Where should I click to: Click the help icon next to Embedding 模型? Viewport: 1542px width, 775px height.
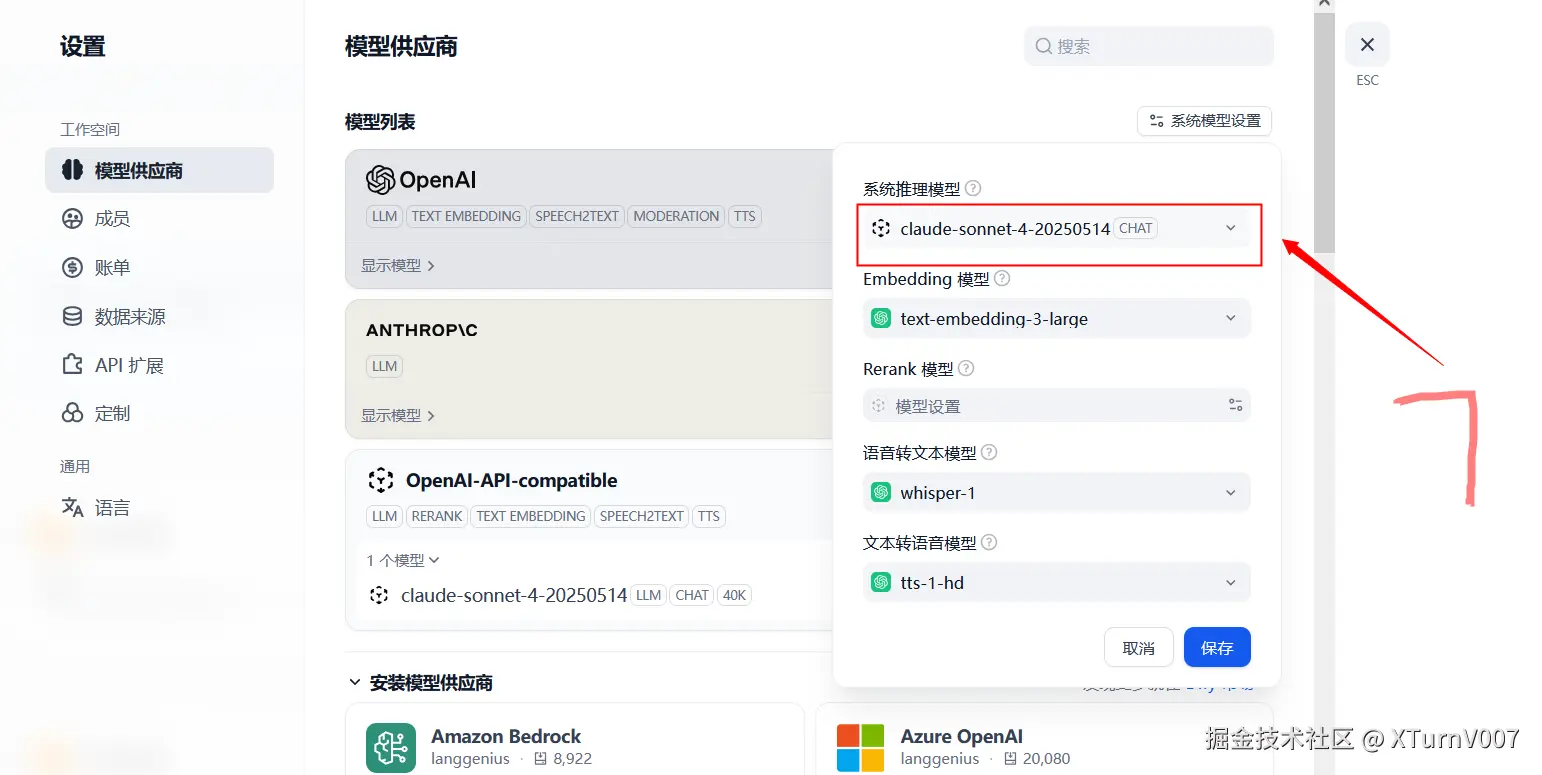click(x=1002, y=279)
